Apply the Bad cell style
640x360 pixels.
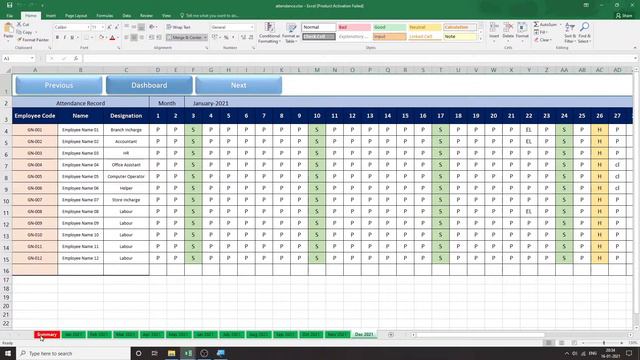click(354, 27)
